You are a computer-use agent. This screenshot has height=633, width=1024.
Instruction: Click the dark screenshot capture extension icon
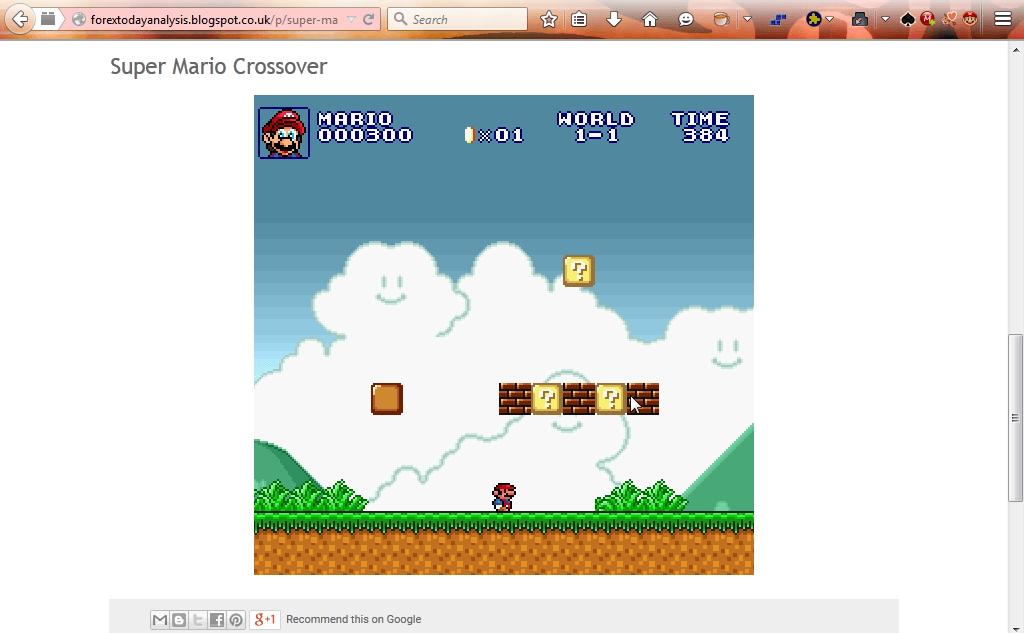[859, 20]
